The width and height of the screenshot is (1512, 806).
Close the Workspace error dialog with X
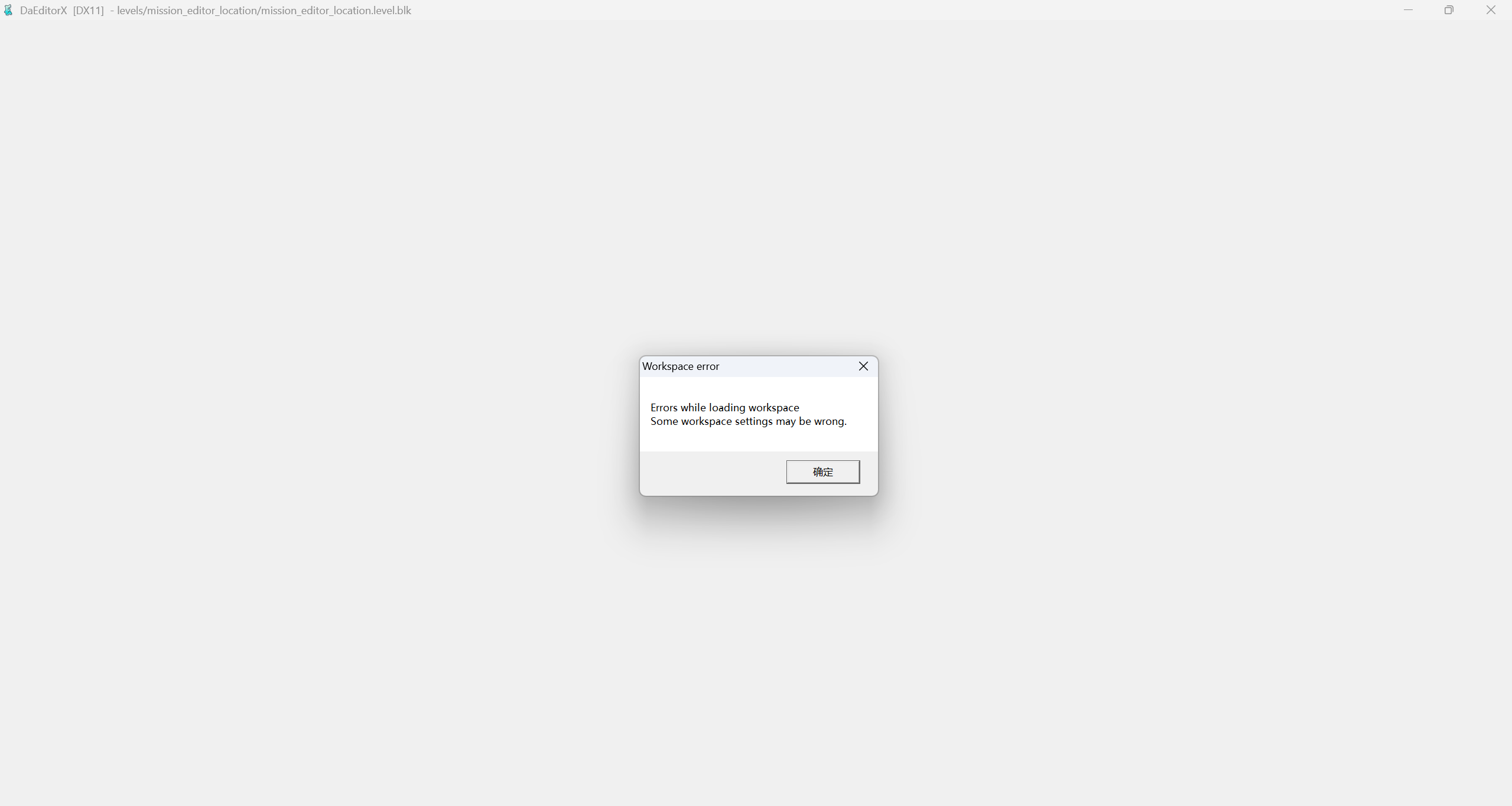click(863, 366)
